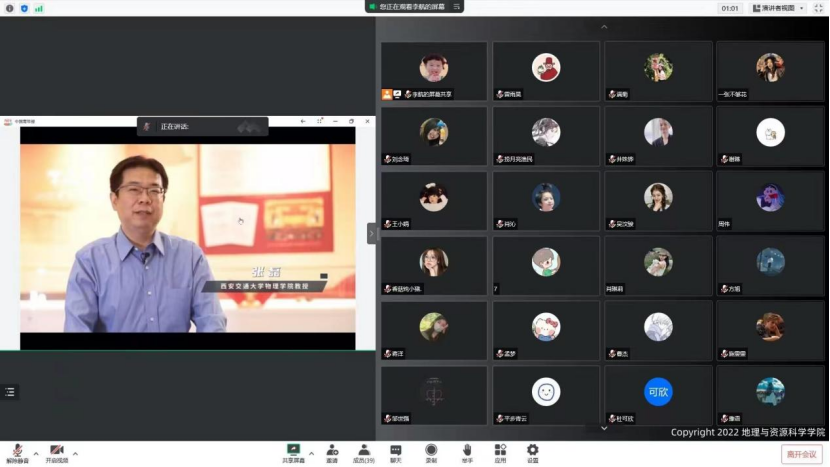
Task: Select participant tile labeled 7
Action: click(546, 266)
